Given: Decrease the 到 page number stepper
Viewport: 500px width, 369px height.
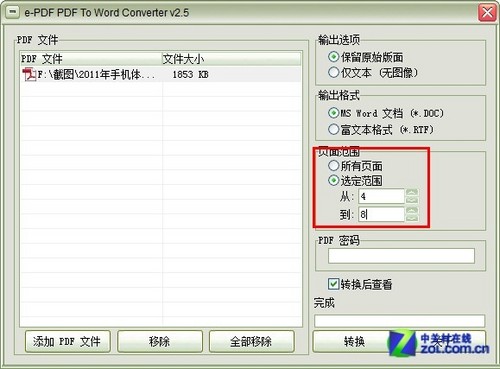Looking at the screenshot, I should point(412,218).
